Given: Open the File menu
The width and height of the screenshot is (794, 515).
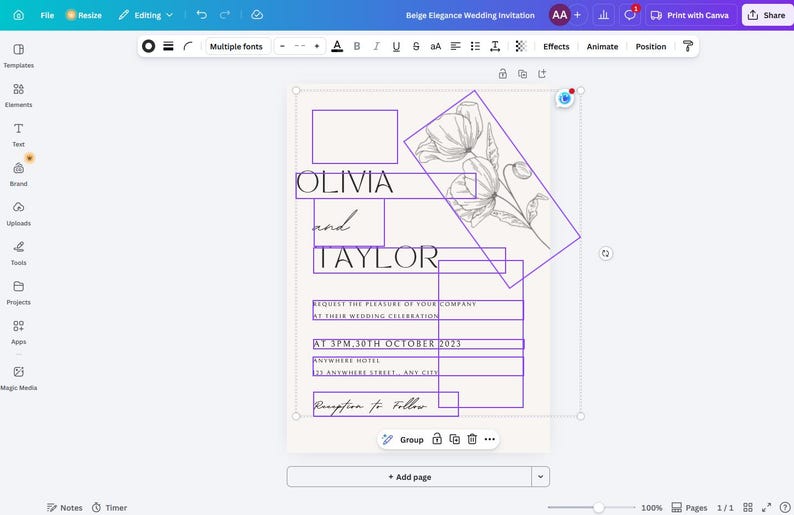Looking at the screenshot, I should click(x=47, y=15).
